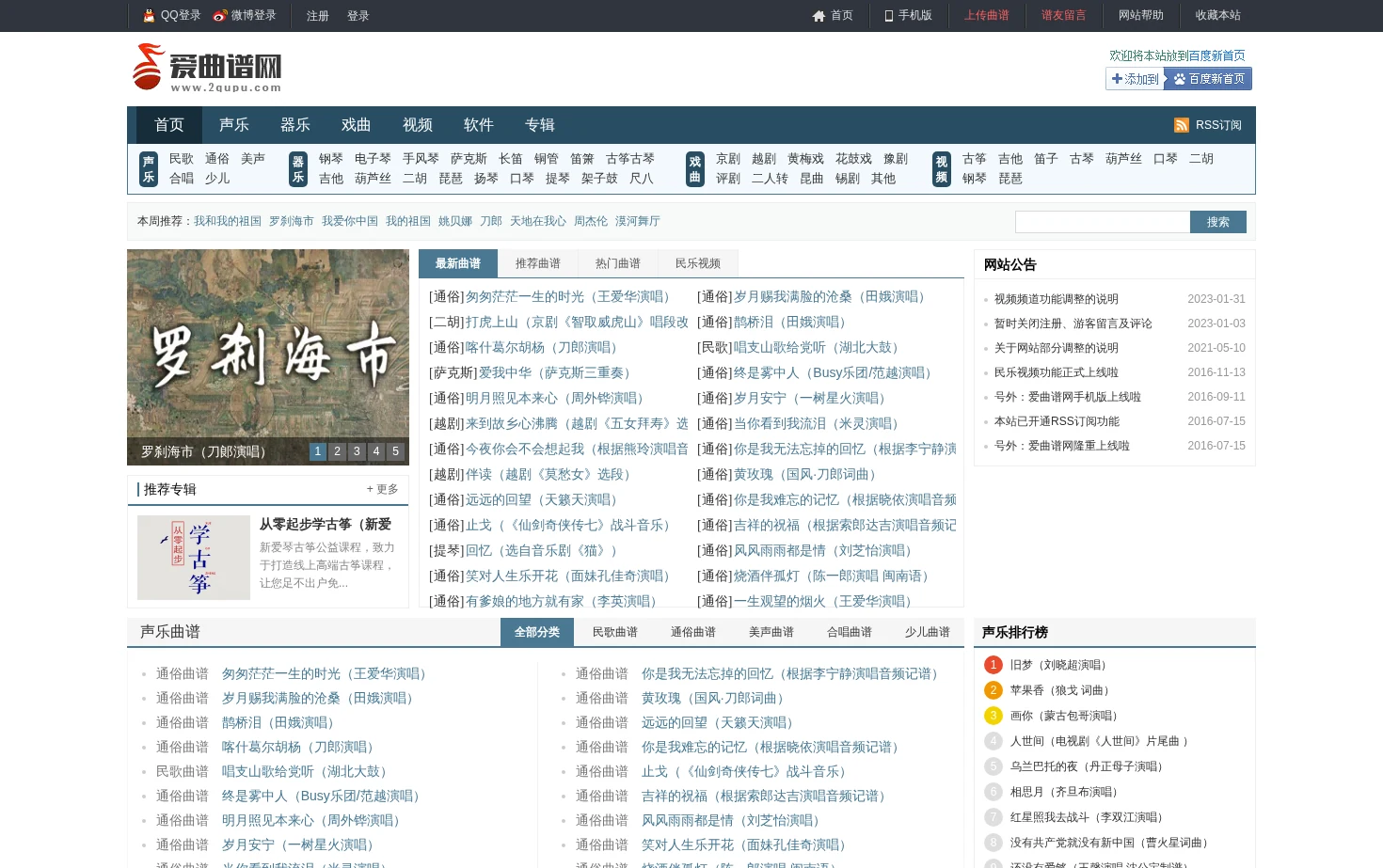This screenshot has height=868, width=1383.
Task: Open 黄玫瑰（国风·刀郎词曲）in latest list
Action: point(808,474)
